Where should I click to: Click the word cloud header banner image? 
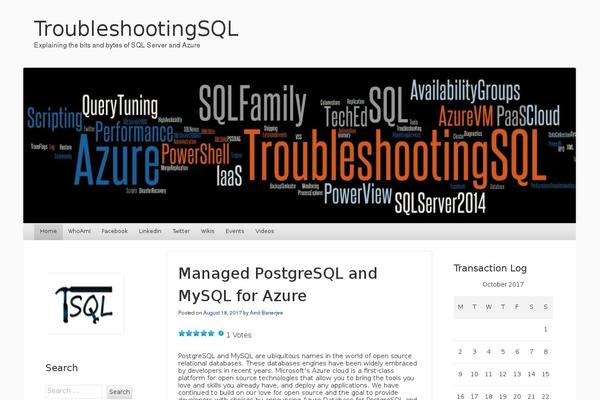pos(299,145)
